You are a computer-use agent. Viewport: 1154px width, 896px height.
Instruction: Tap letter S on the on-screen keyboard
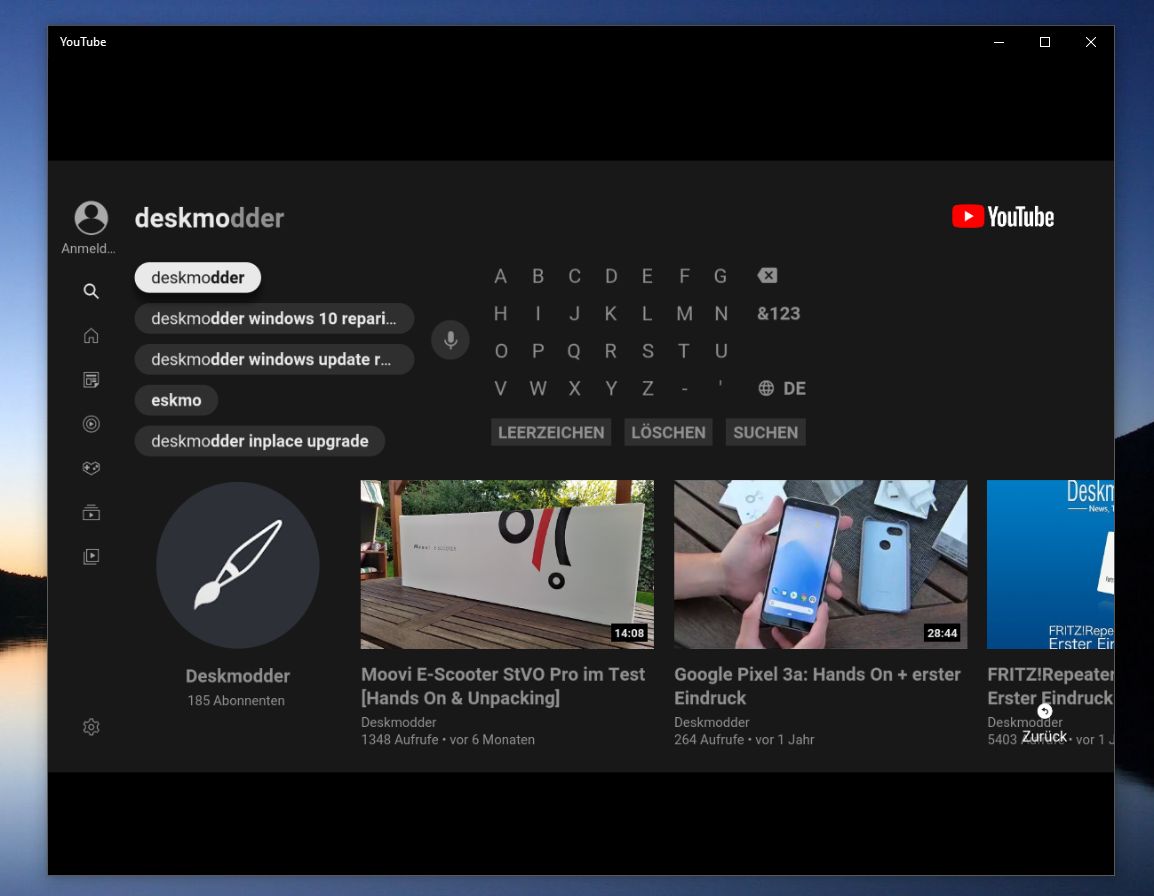click(x=648, y=351)
